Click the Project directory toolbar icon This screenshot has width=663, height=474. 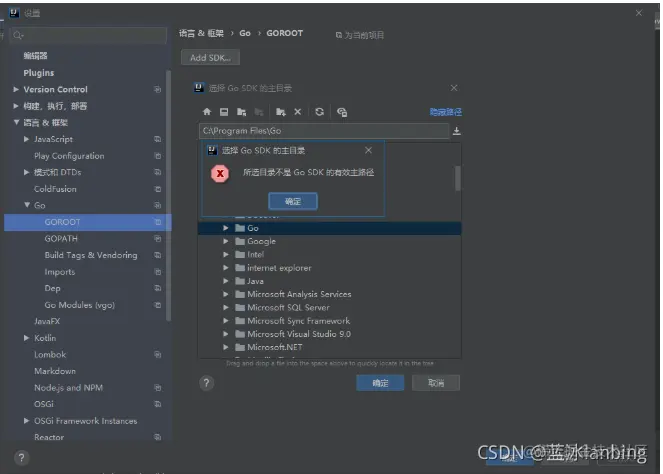(241, 112)
